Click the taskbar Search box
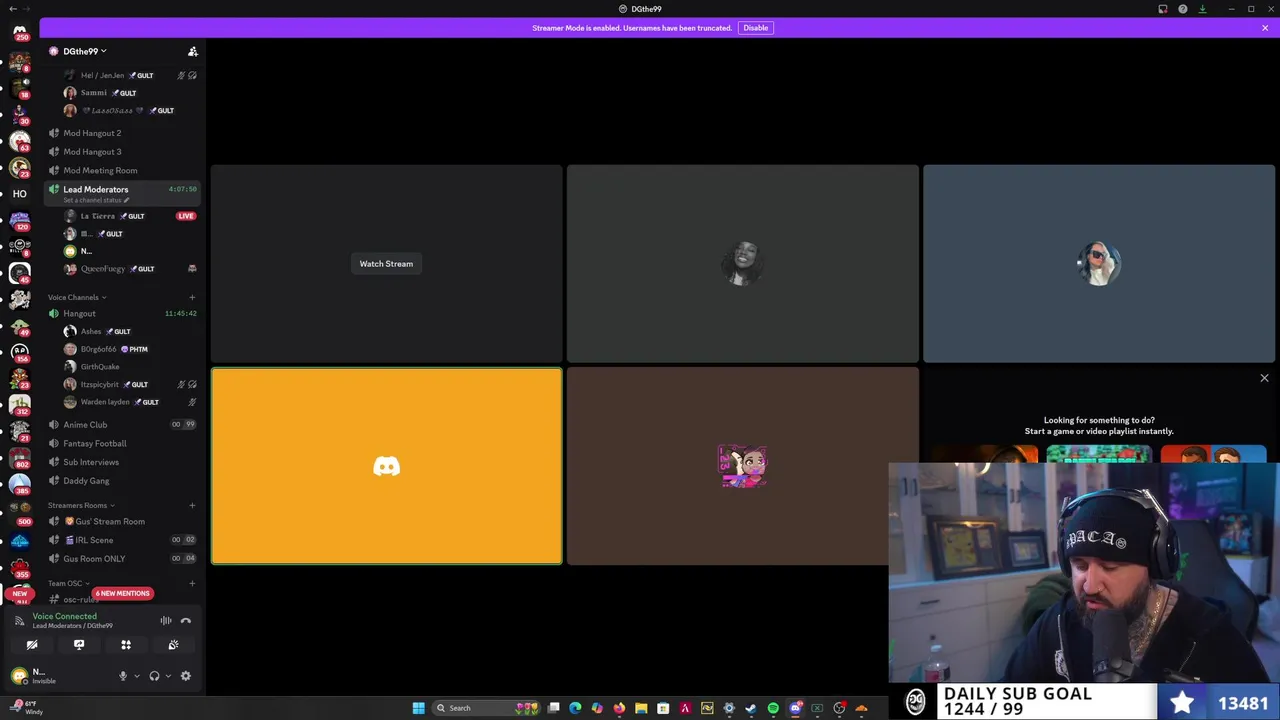1280x720 pixels. (x=488, y=708)
